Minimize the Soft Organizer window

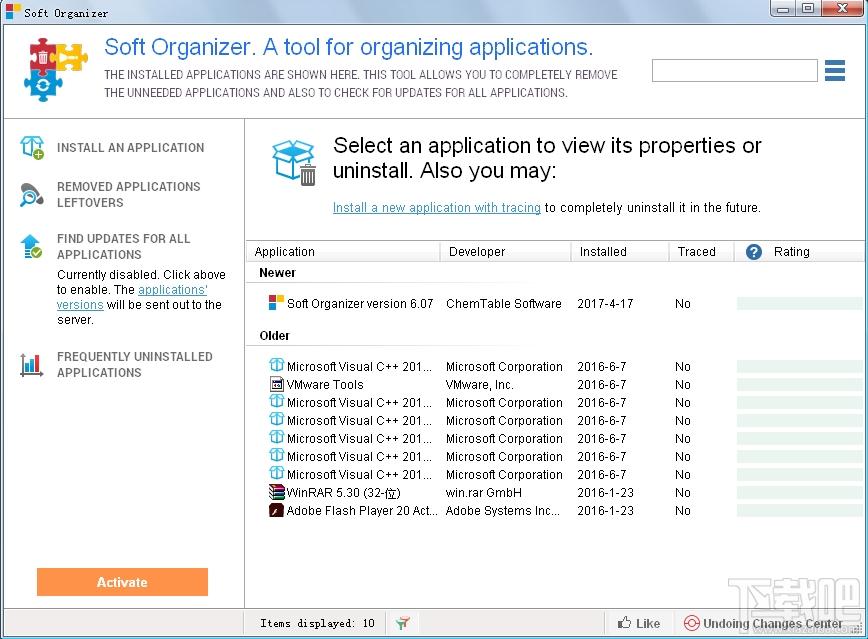tap(783, 8)
